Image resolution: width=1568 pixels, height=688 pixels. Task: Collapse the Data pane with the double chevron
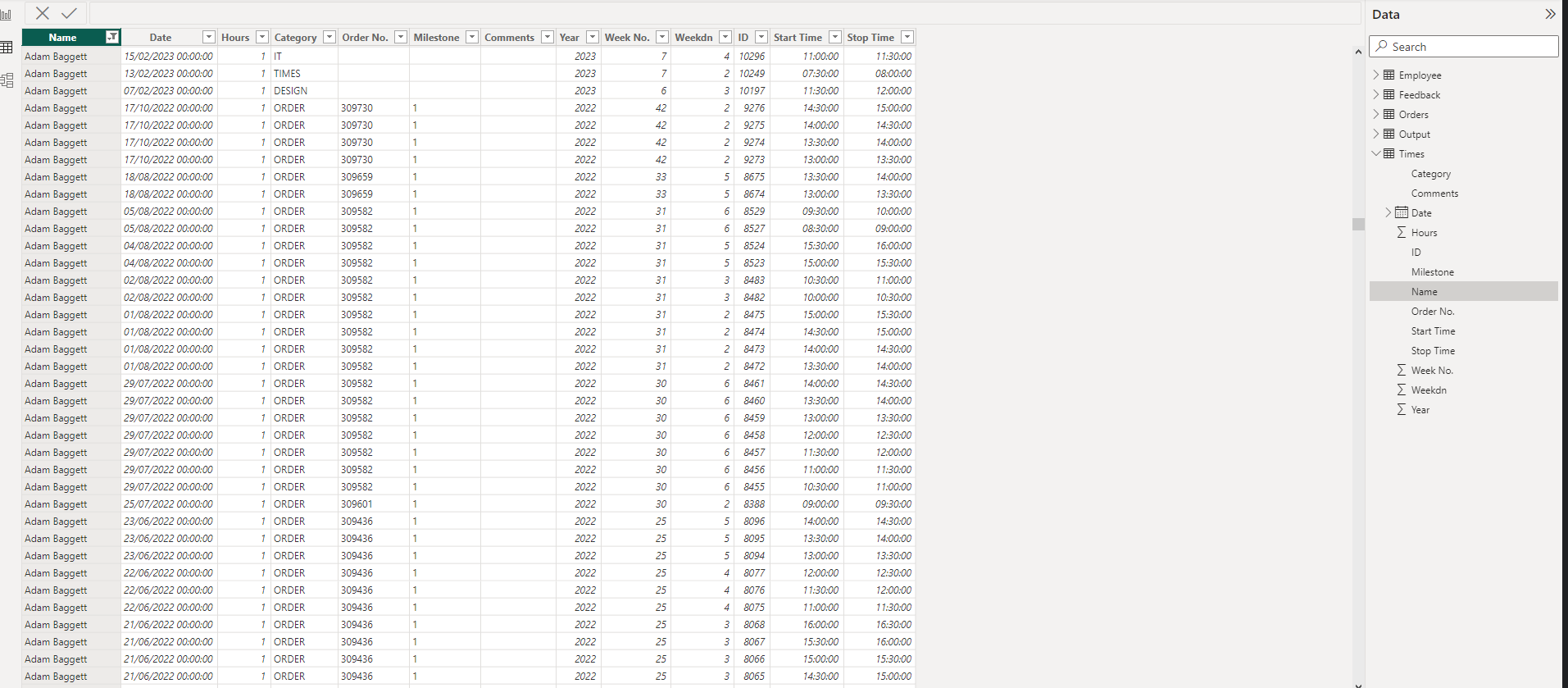coord(1550,14)
